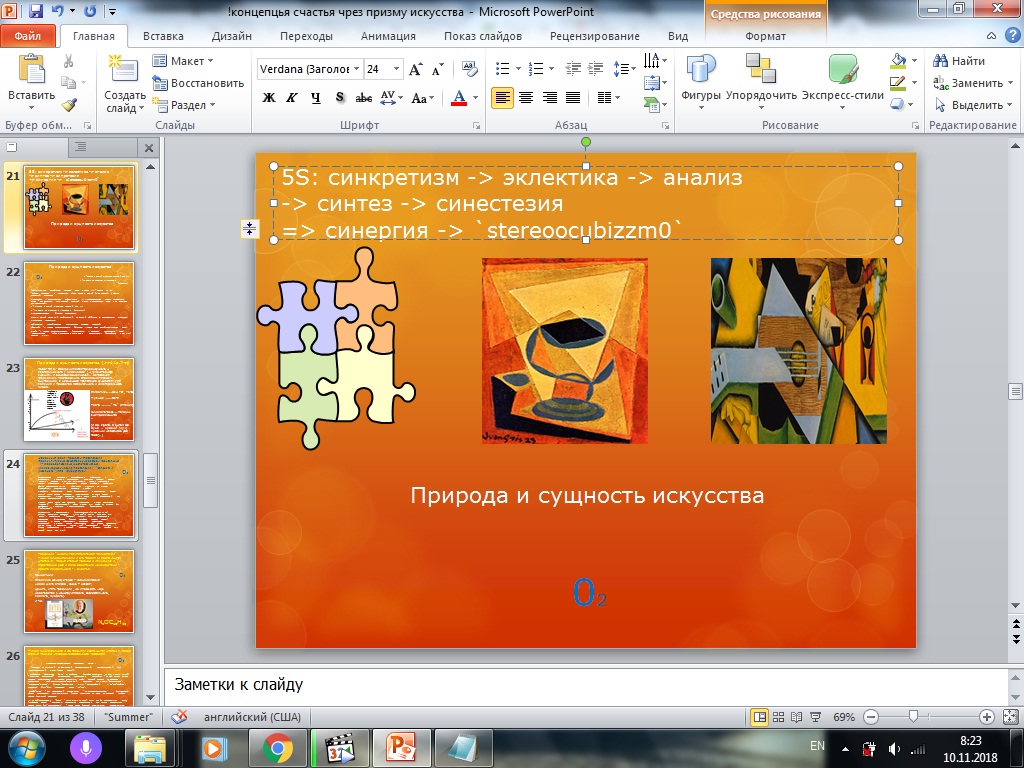Click the volume icon in the system tray
This screenshot has height=768, width=1024.
tap(894, 749)
